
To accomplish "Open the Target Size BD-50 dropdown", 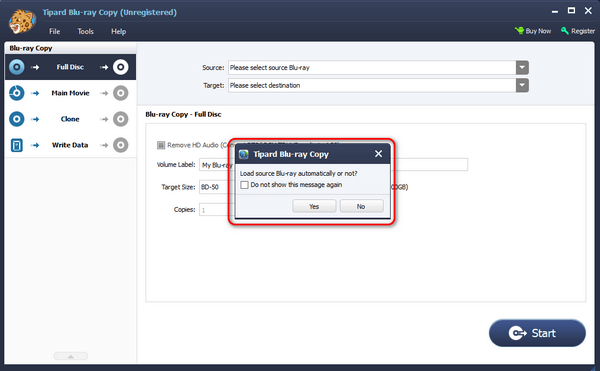I will coord(217,187).
